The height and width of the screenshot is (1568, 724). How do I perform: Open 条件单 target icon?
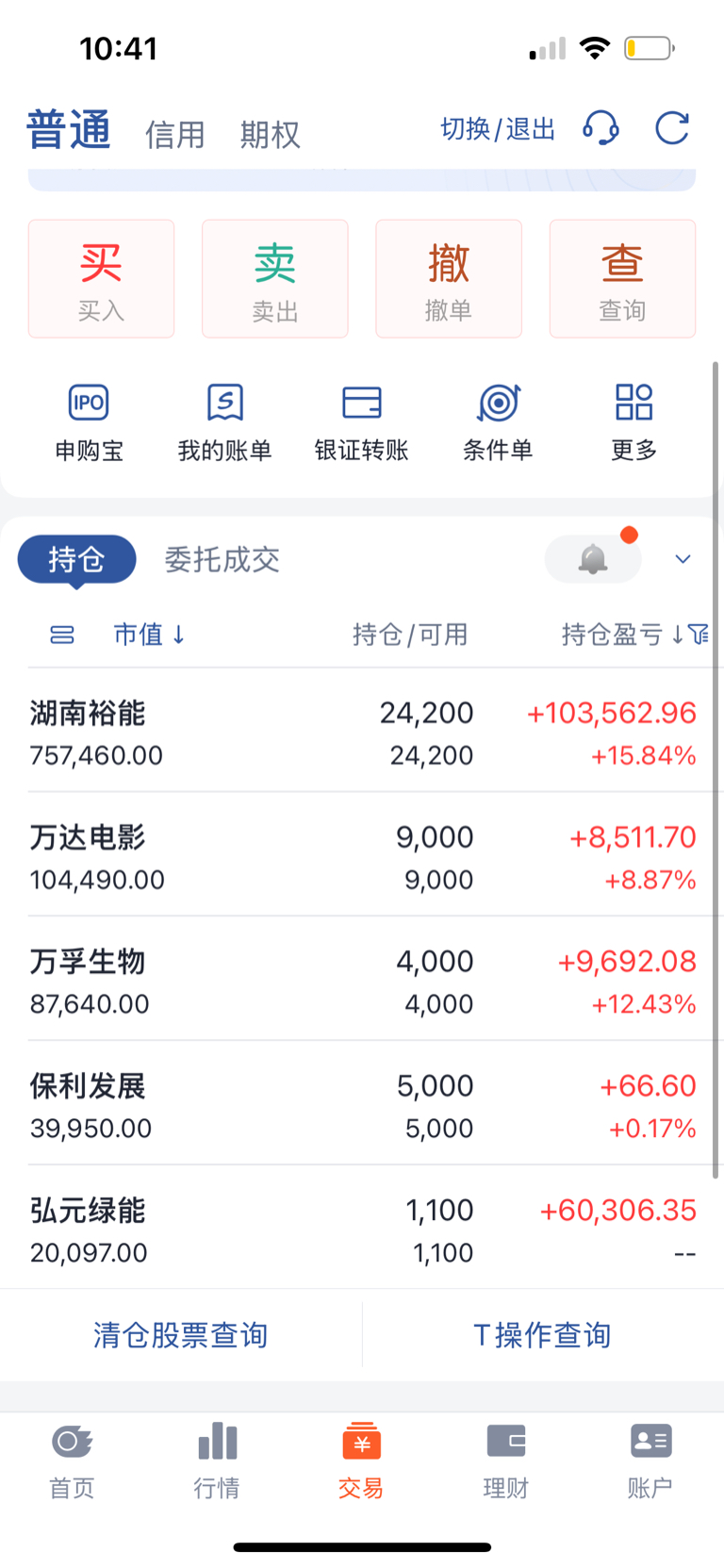[499, 403]
